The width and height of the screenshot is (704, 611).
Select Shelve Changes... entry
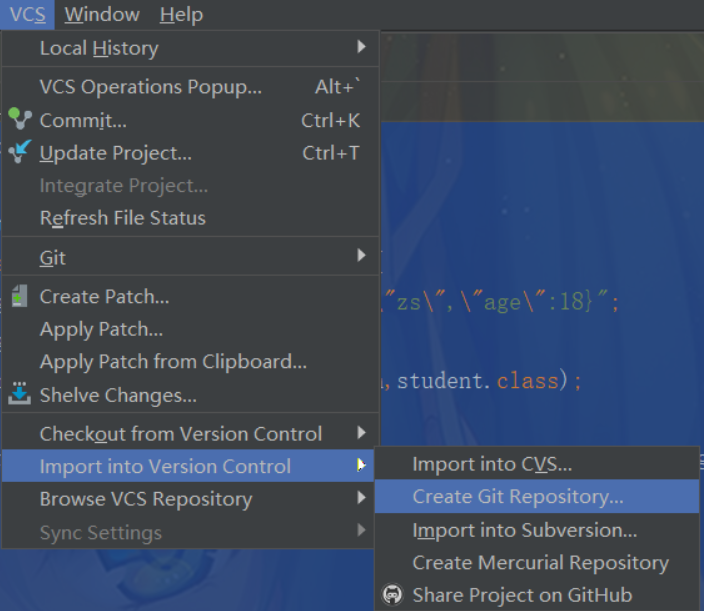190,395
